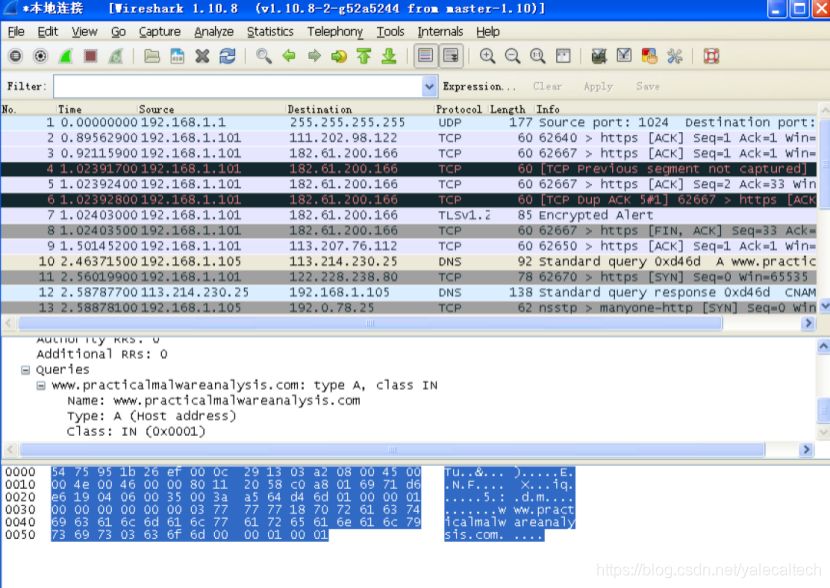Image resolution: width=830 pixels, height=588 pixels.
Task: Edit capture filters icon
Action: tap(599, 56)
